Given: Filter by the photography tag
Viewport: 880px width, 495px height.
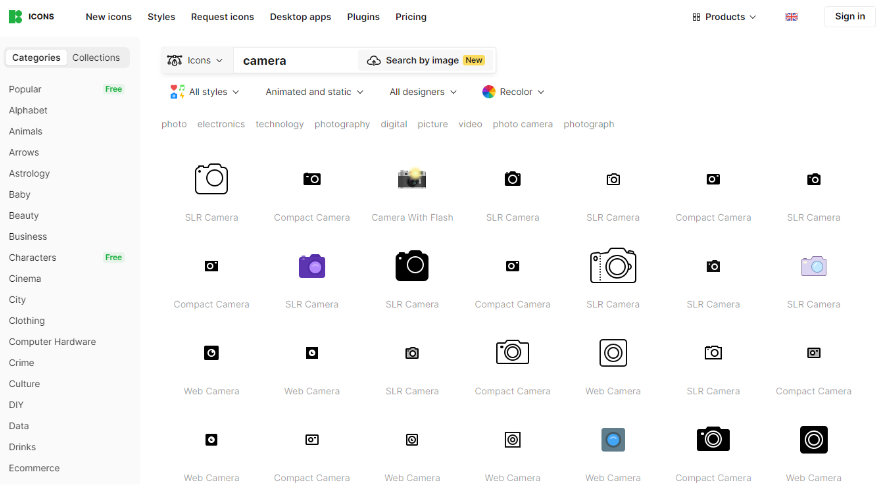Looking at the screenshot, I should coord(342,125).
